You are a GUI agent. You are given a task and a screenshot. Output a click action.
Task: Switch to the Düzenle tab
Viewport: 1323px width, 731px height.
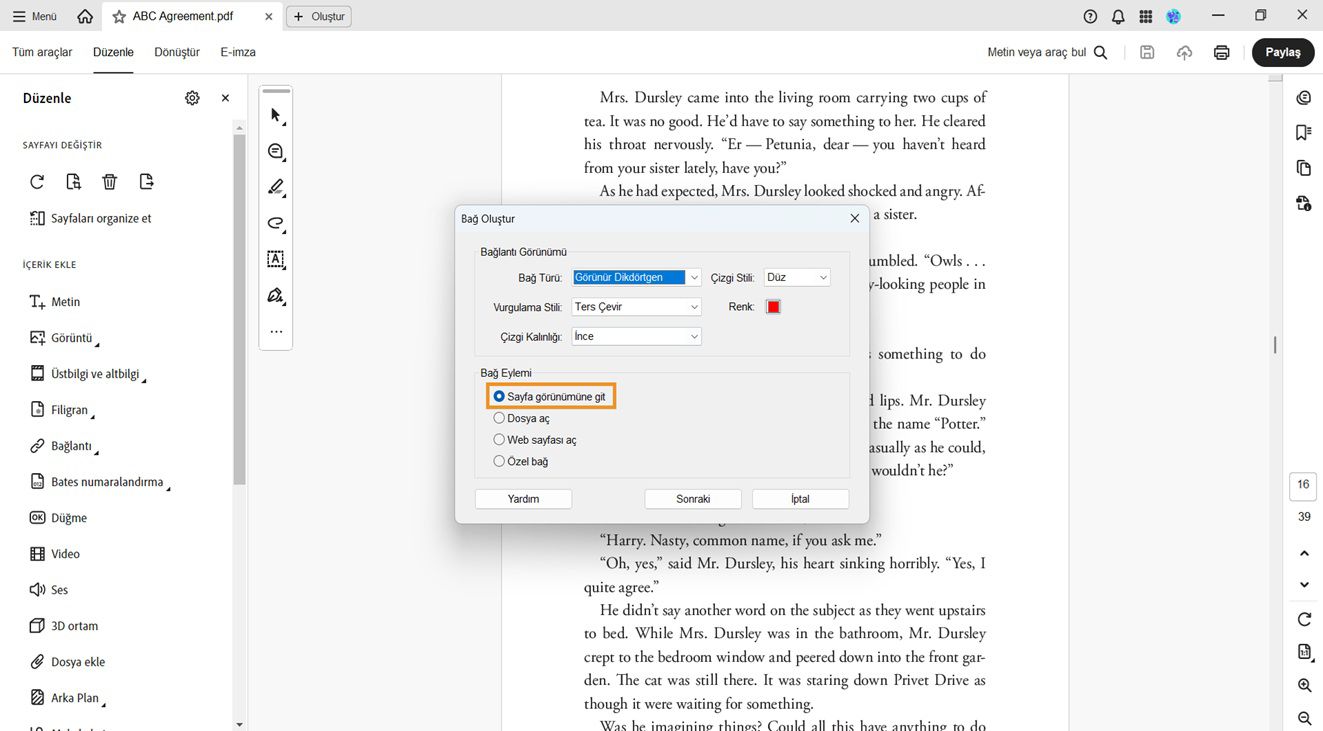(113, 52)
